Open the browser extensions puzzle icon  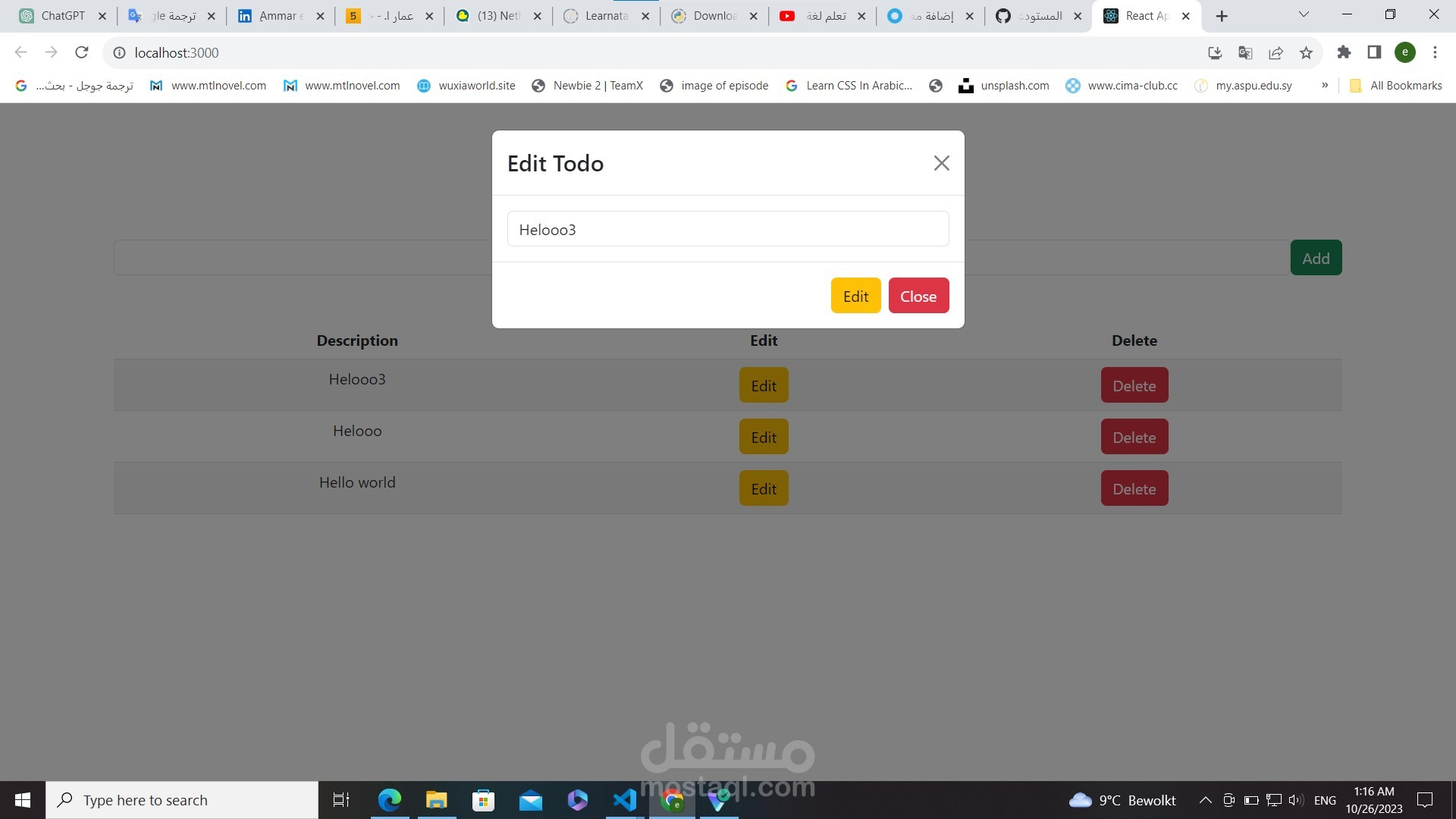pos(1344,52)
